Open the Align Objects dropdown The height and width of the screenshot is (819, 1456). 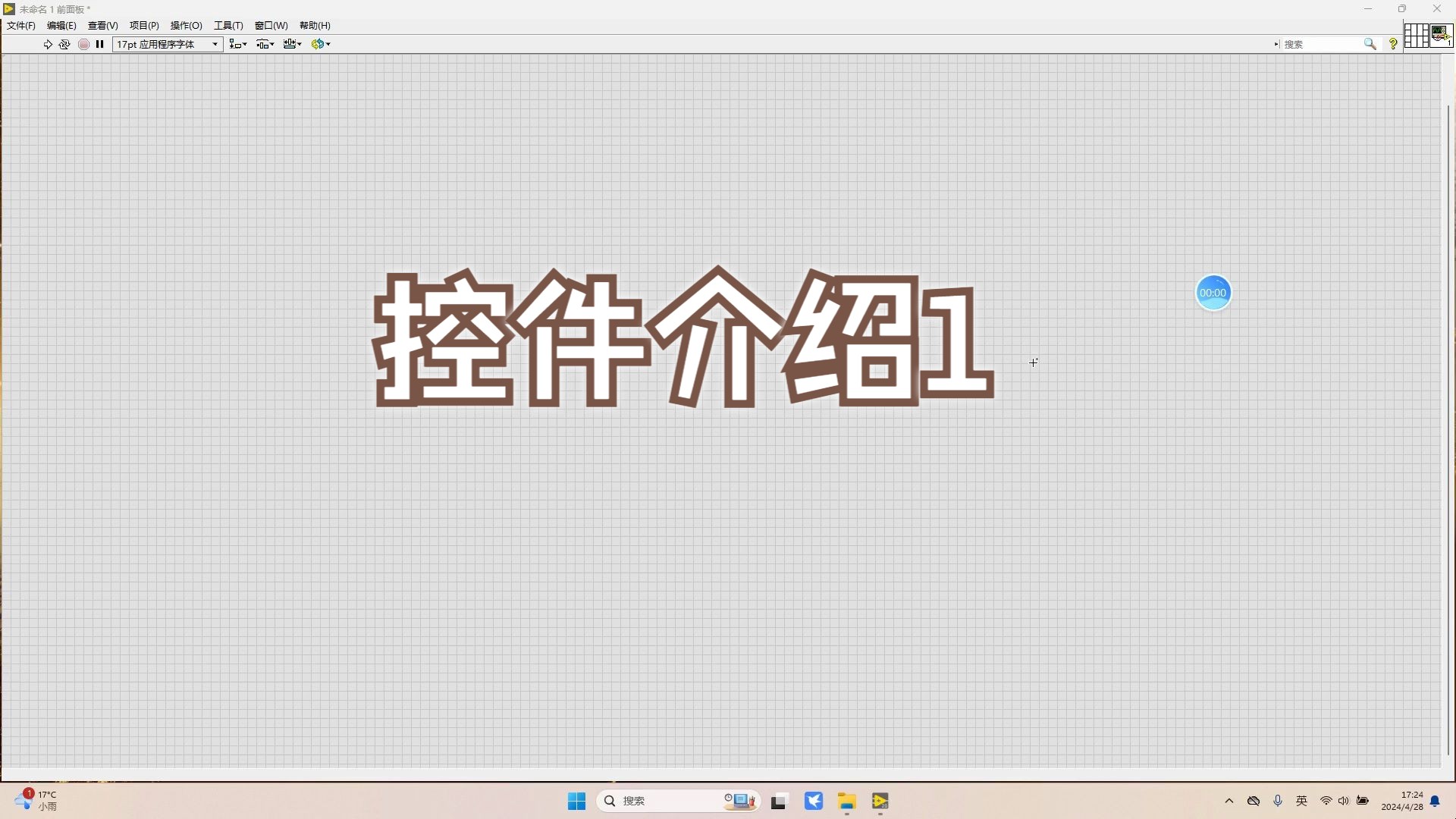pyautogui.click(x=238, y=44)
